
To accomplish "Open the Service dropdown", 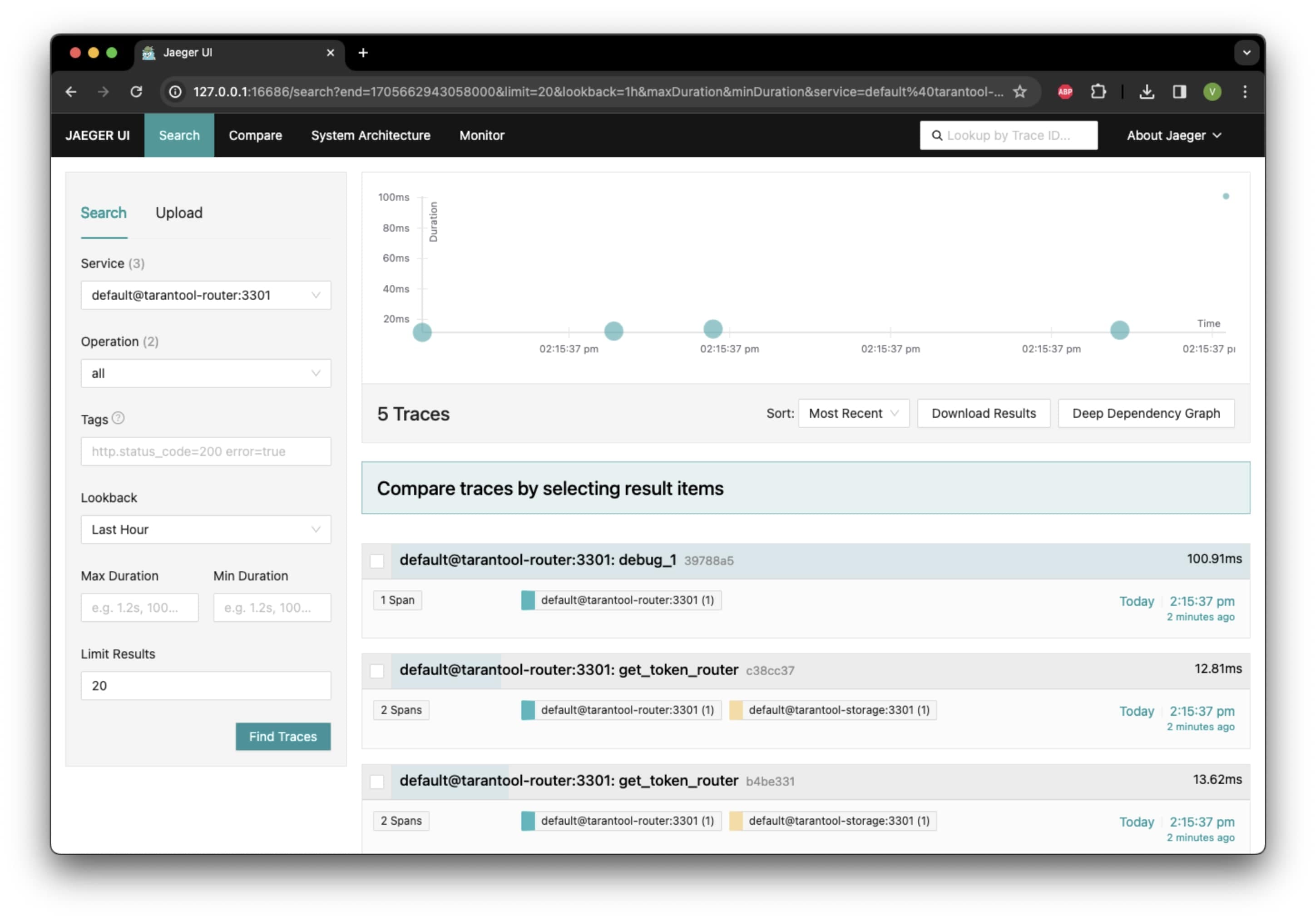I will tap(206, 295).
